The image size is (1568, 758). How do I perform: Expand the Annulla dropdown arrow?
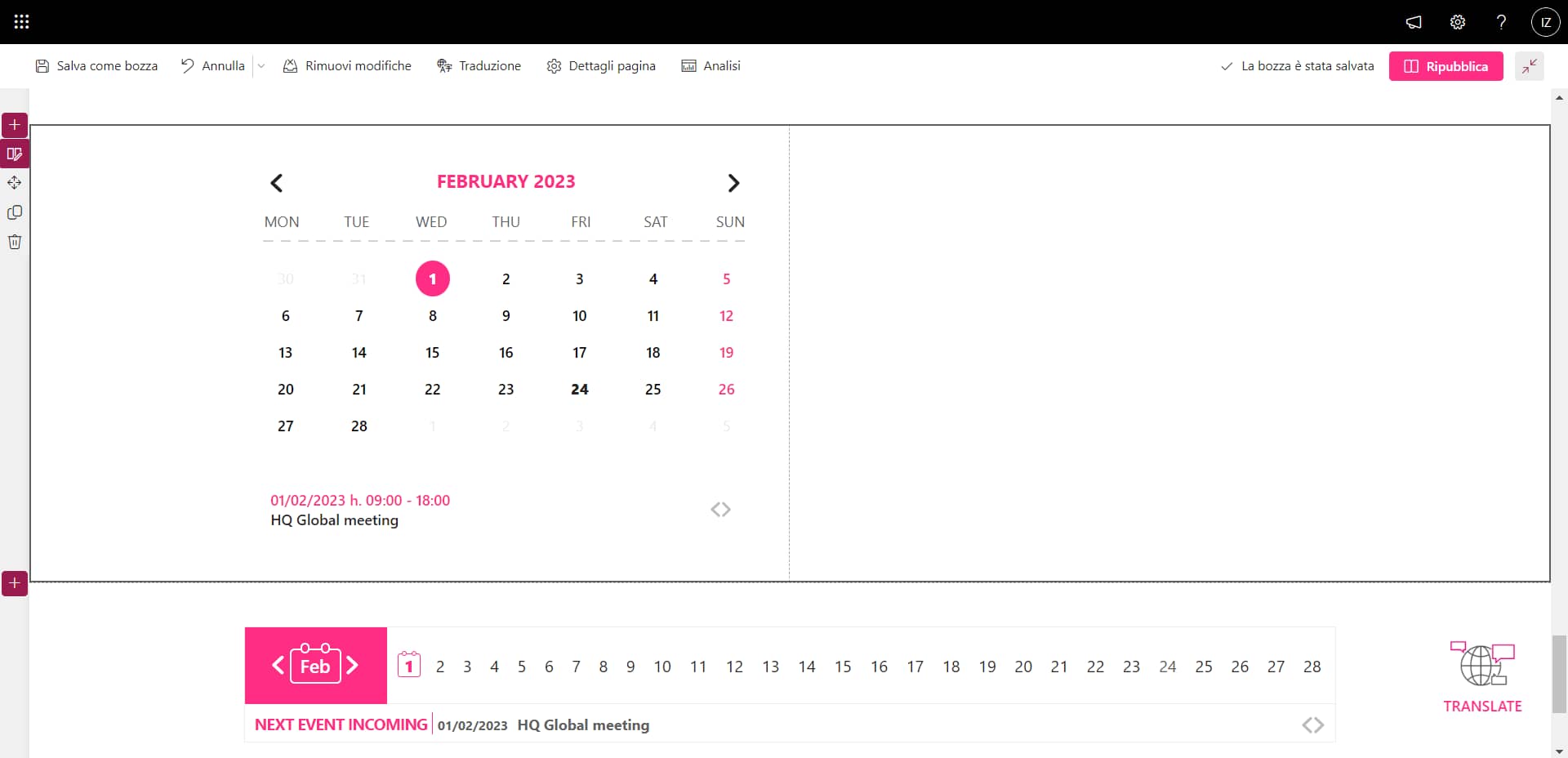261,66
